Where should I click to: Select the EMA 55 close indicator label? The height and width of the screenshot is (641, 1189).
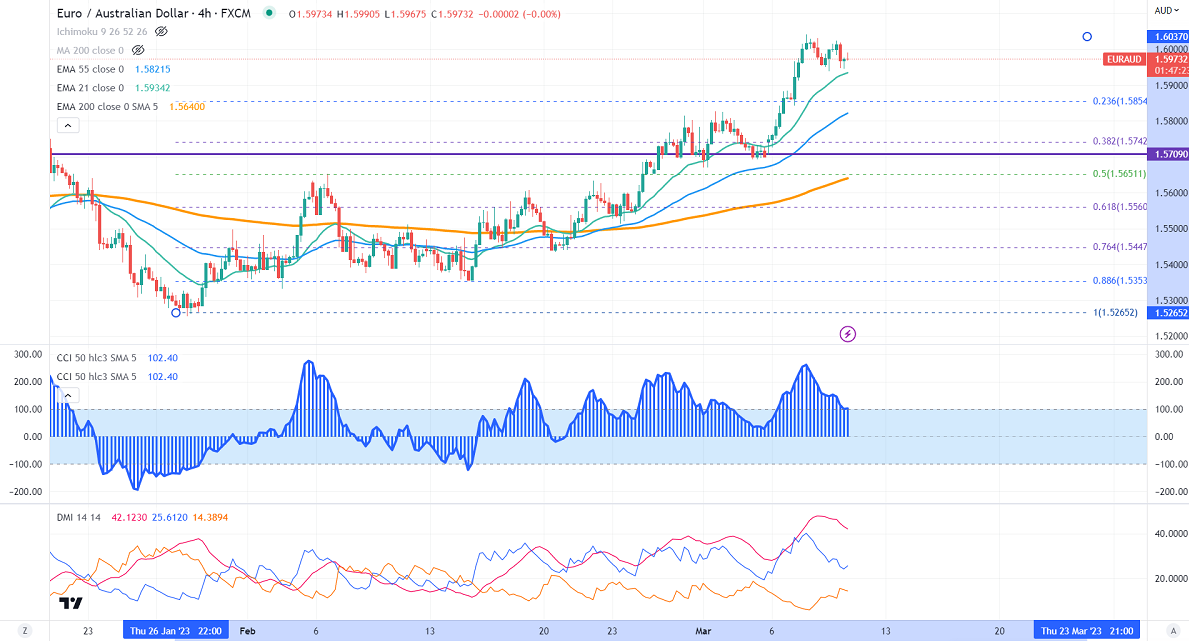90,69
